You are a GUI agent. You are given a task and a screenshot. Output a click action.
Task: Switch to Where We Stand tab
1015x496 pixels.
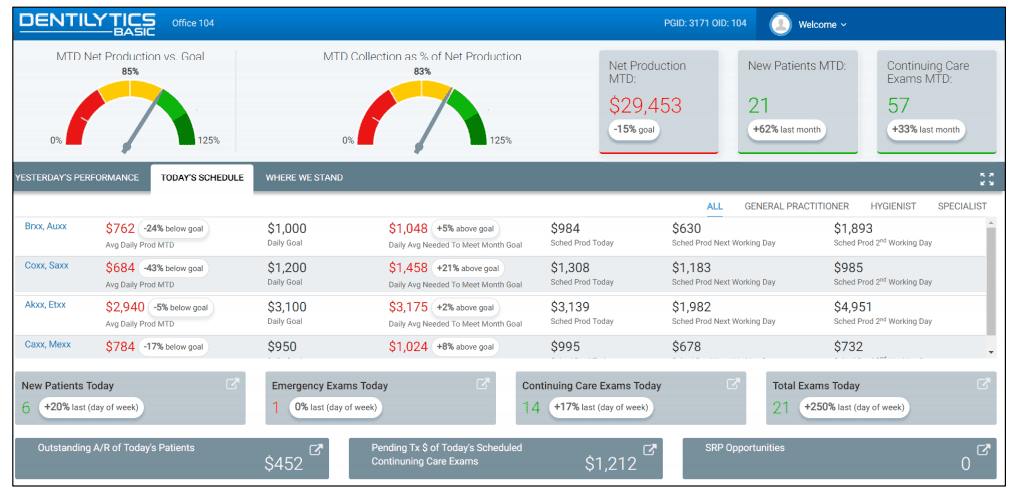pos(304,178)
